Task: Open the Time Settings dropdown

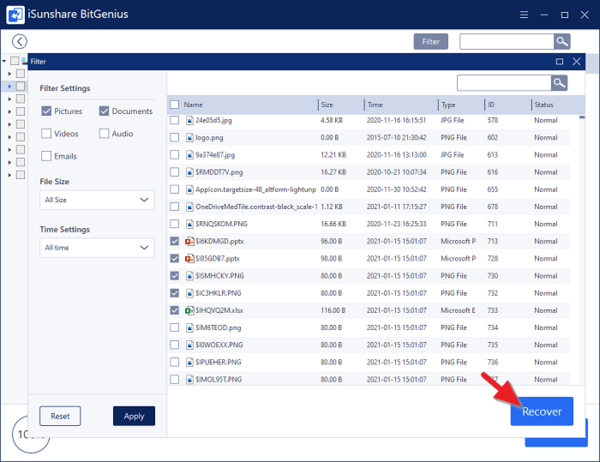Action: tap(97, 248)
